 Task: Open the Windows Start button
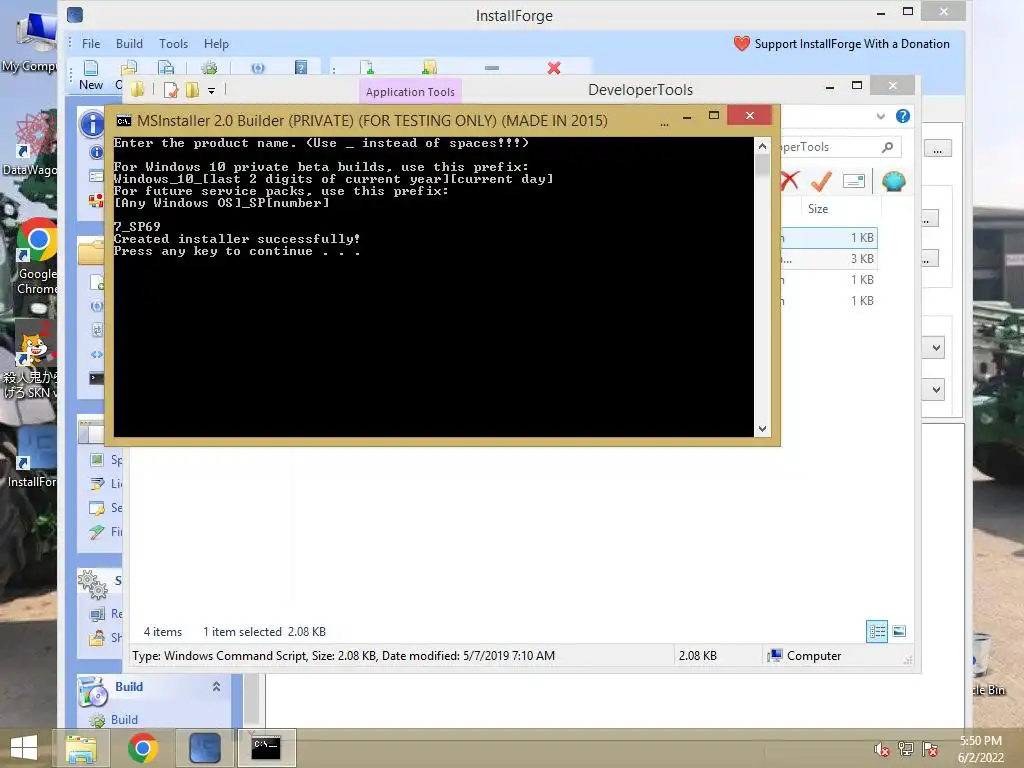coord(24,748)
